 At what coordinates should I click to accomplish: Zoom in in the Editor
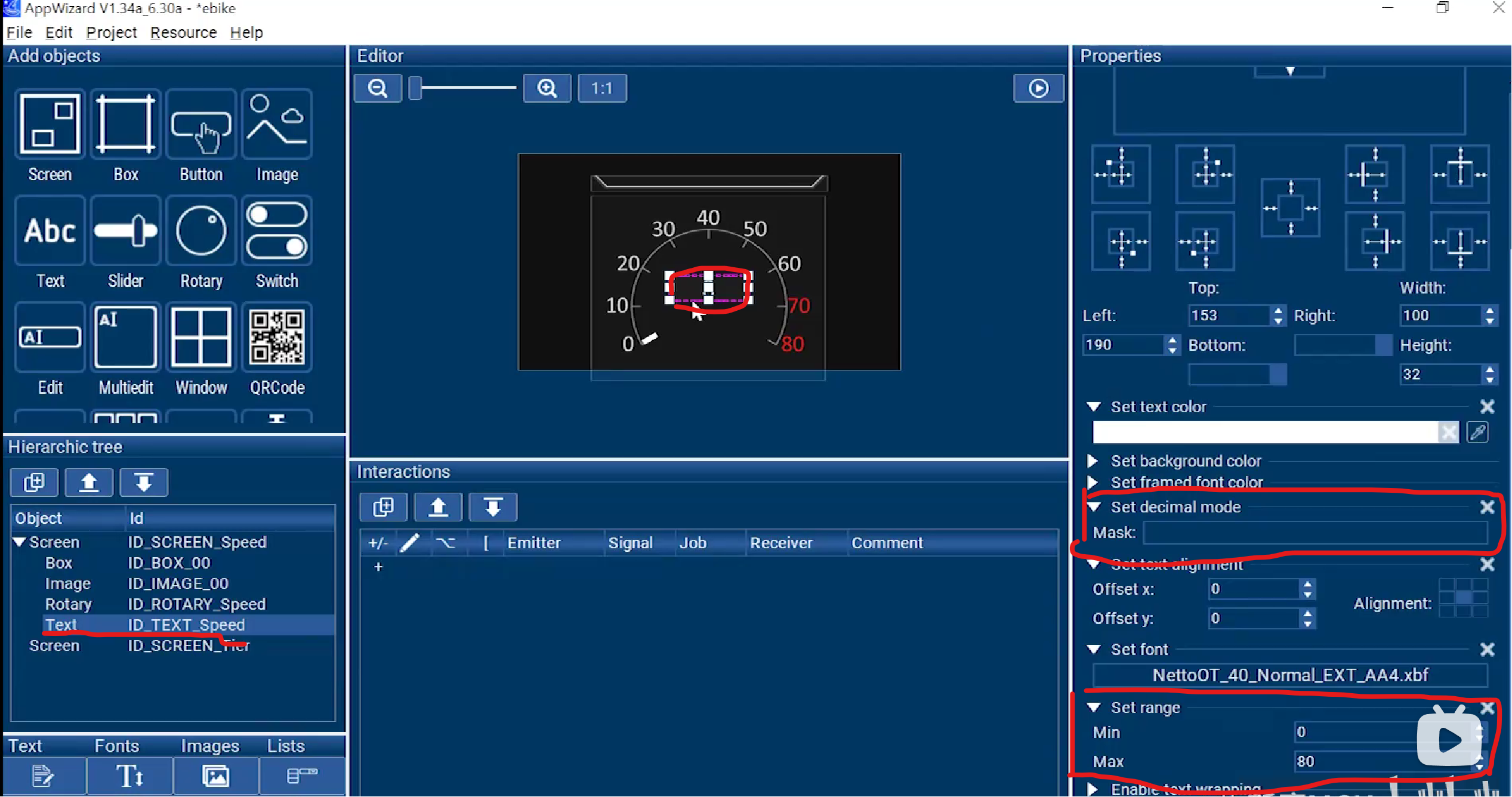[547, 88]
